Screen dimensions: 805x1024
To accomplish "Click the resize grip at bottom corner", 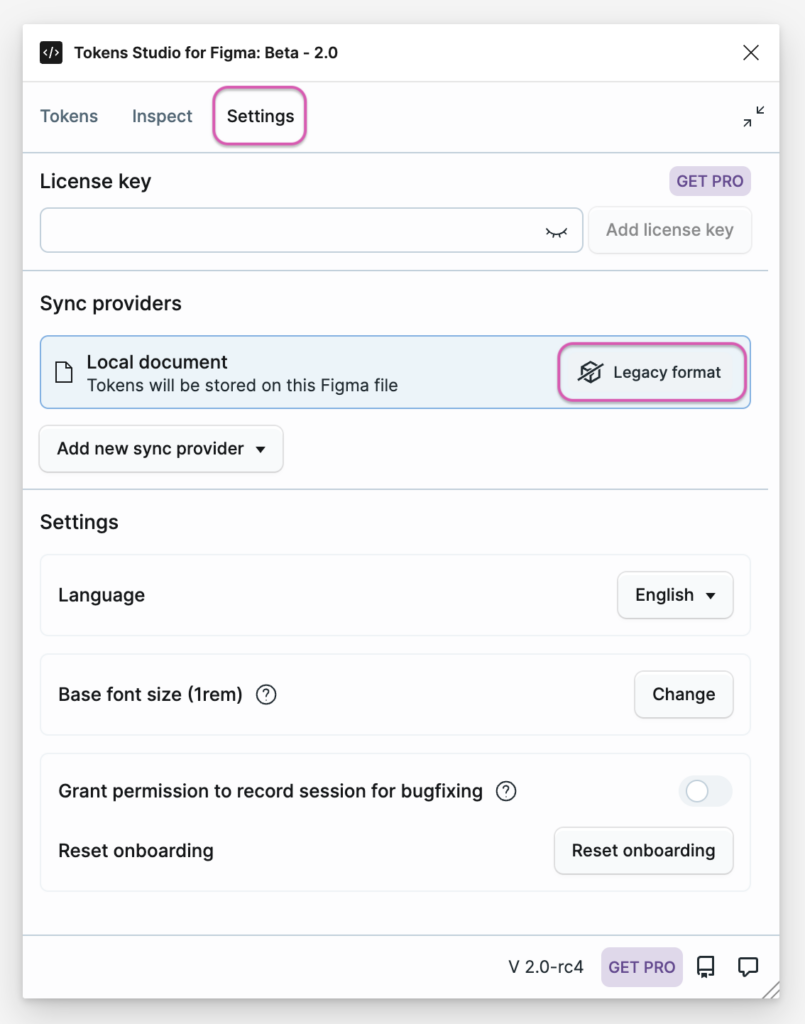I will [x=770, y=990].
